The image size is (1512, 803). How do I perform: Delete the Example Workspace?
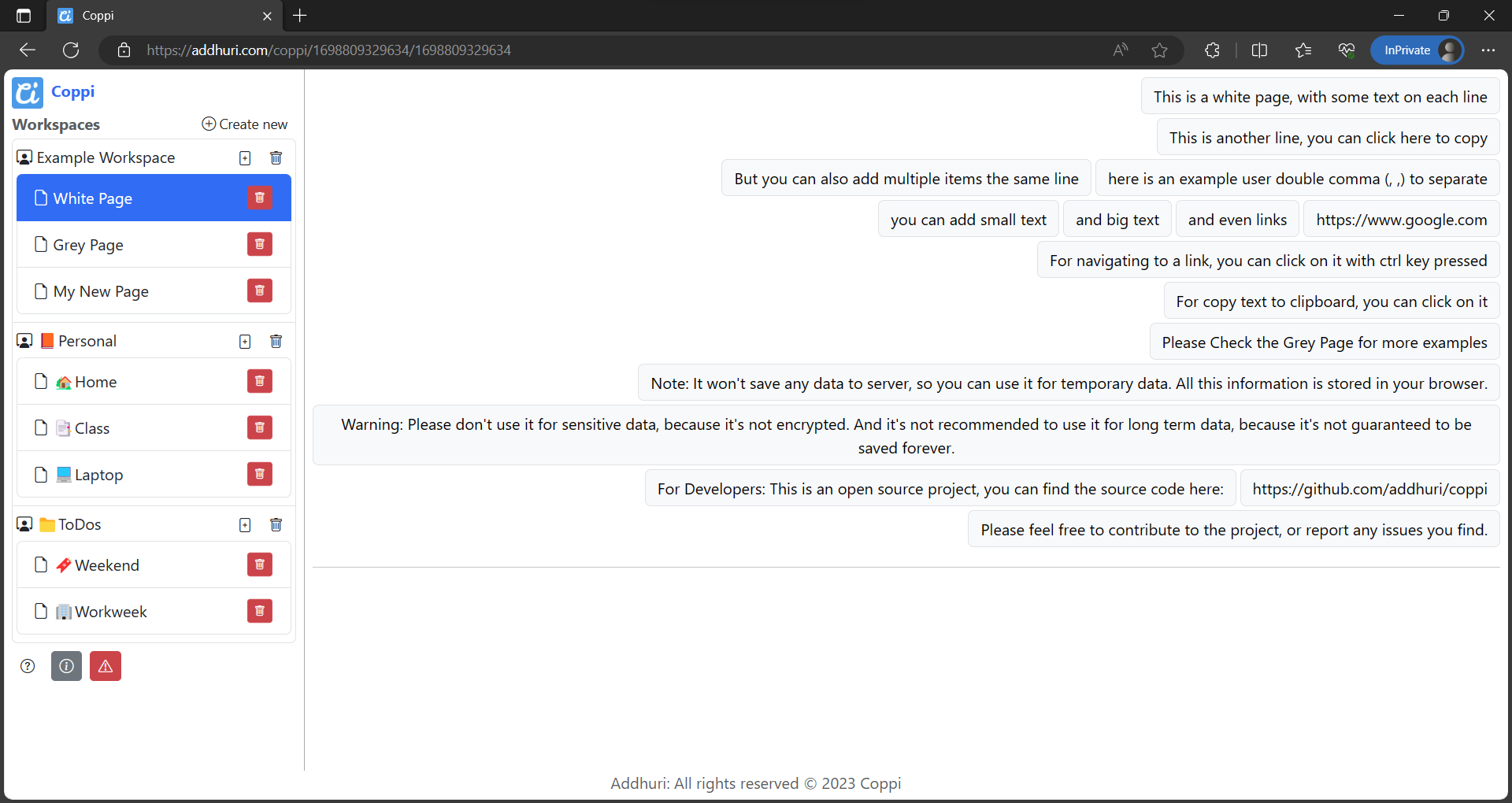click(x=276, y=157)
